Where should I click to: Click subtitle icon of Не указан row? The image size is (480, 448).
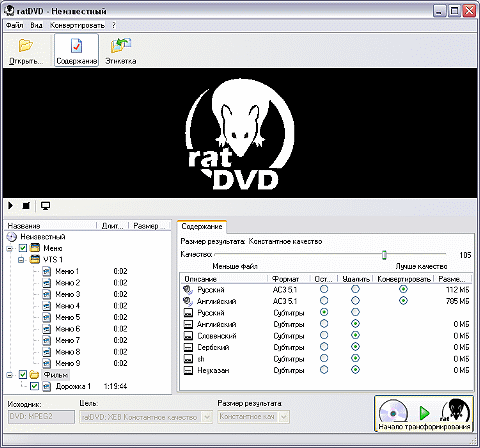[x=188, y=370]
